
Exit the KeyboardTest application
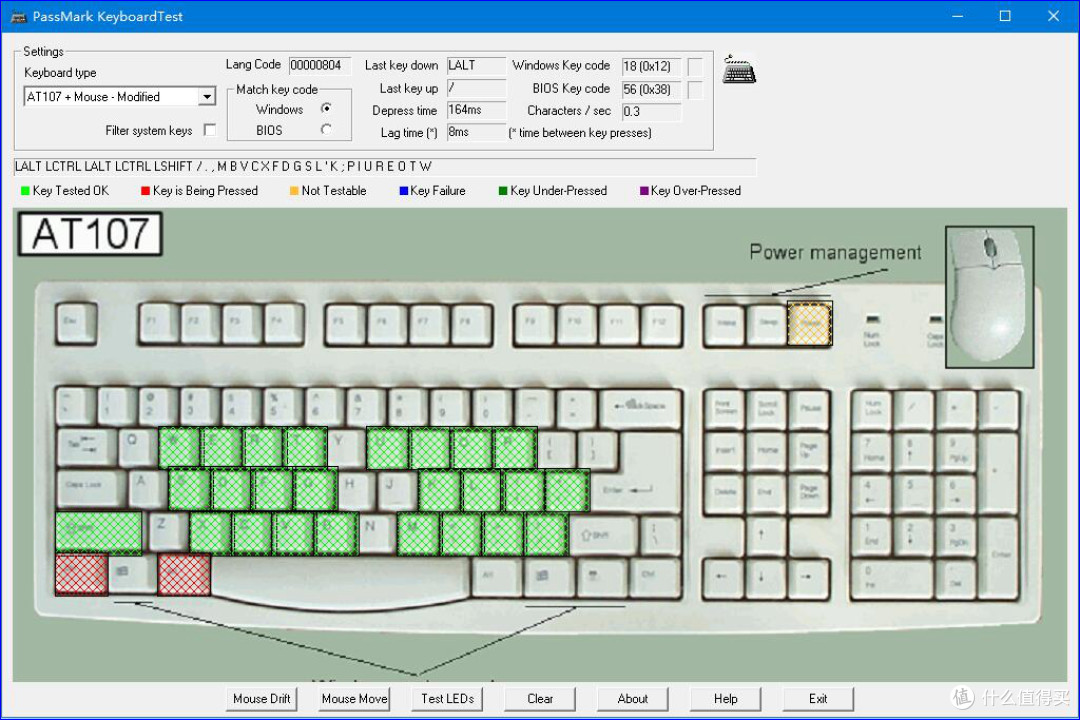coord(818,699)
